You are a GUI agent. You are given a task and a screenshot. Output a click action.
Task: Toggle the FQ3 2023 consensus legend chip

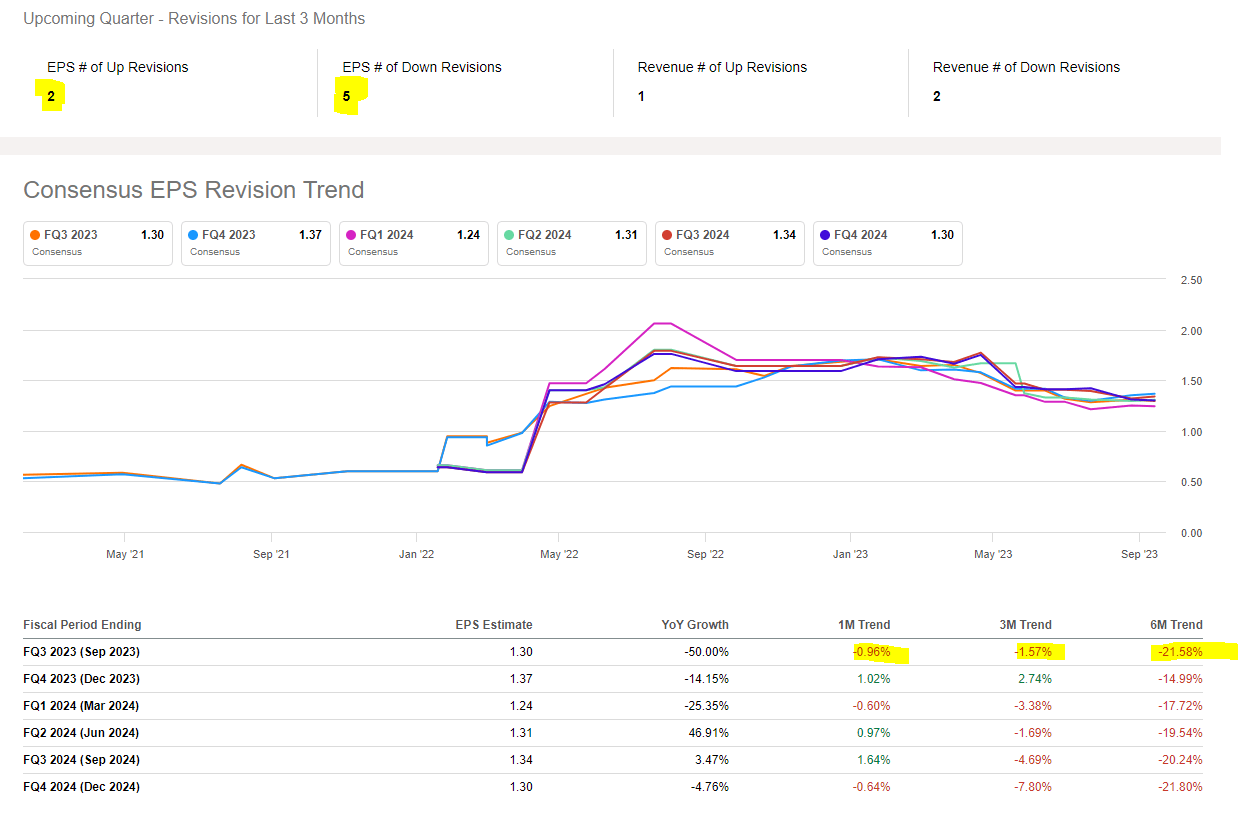coord(98,243)
